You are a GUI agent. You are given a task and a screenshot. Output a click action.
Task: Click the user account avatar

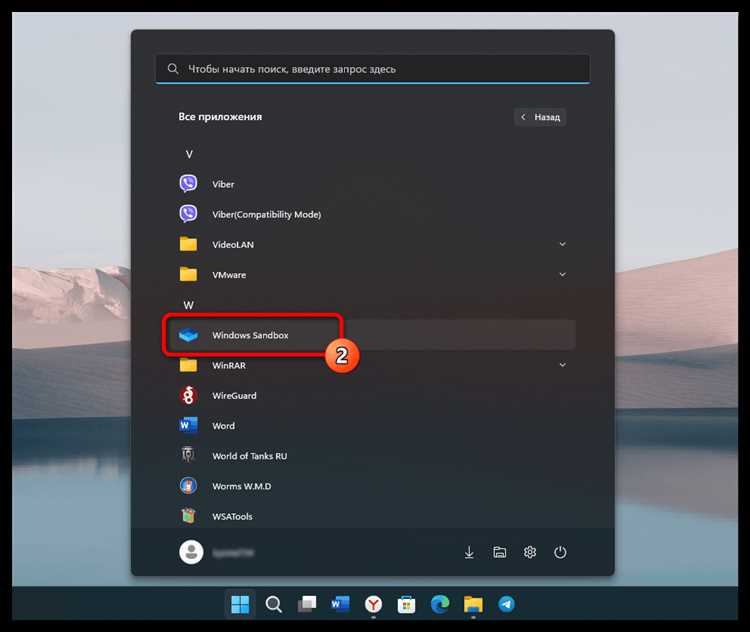191,552
